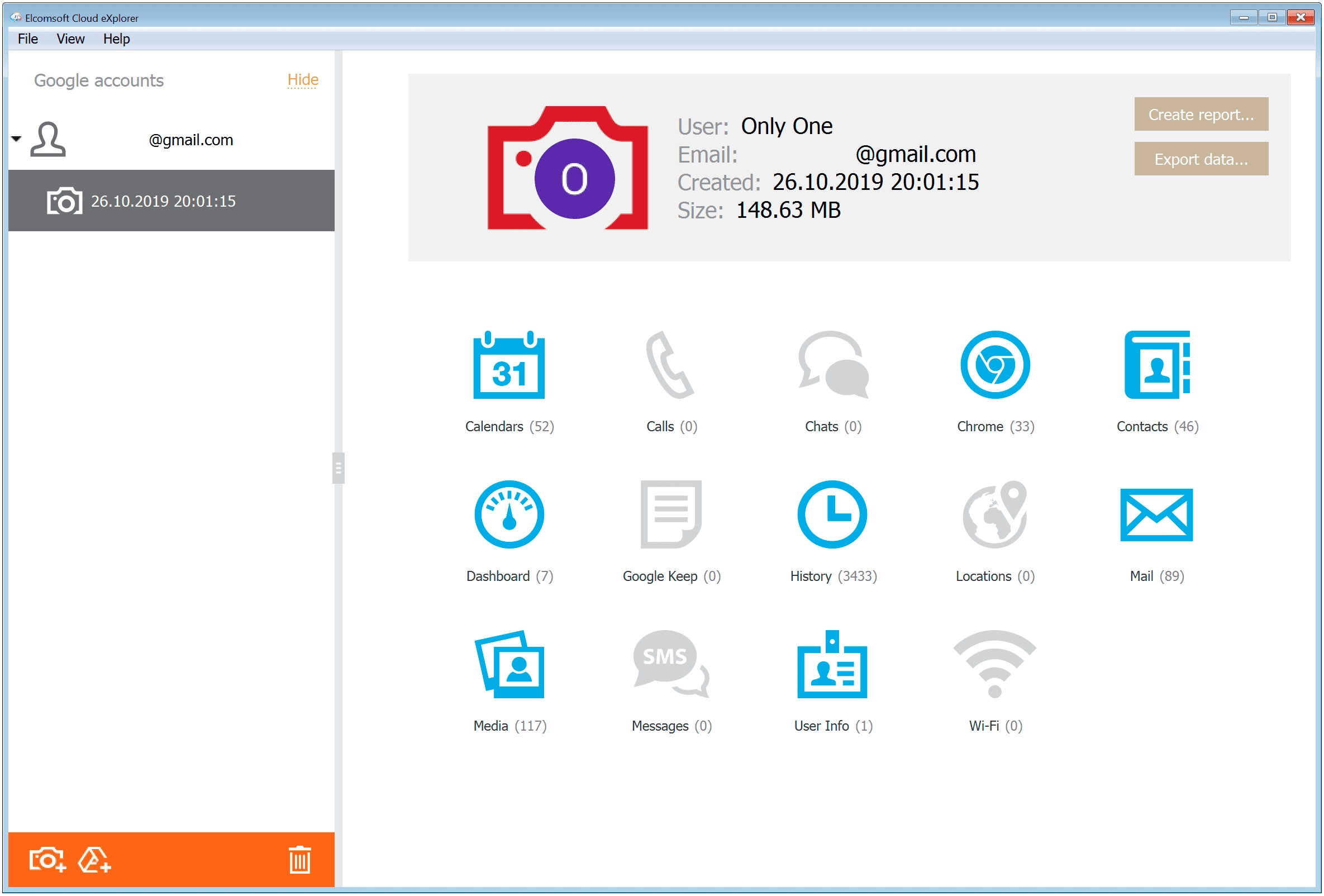Image resolution: width=1324 pixels, height=896 pixels.
Task: Open the Google Keep notes icon
Action: click(x=670, y=514)
